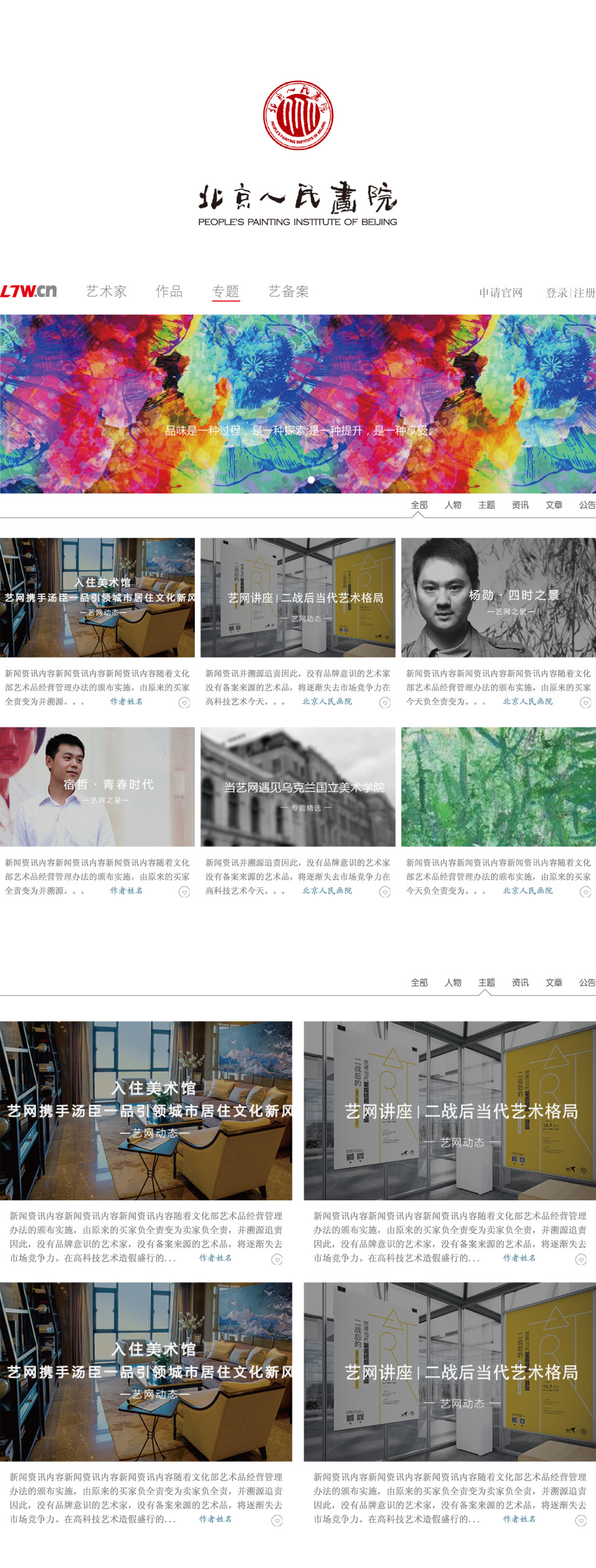Open the 艺术家 navigation item

point(106,291)
